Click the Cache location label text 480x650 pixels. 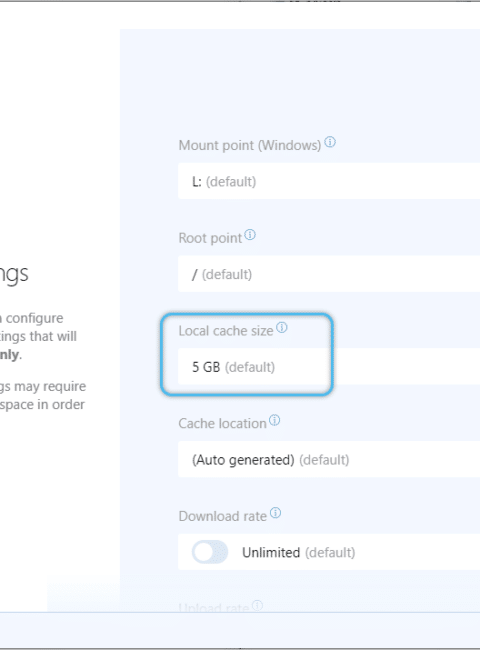[x=223, y=424]
